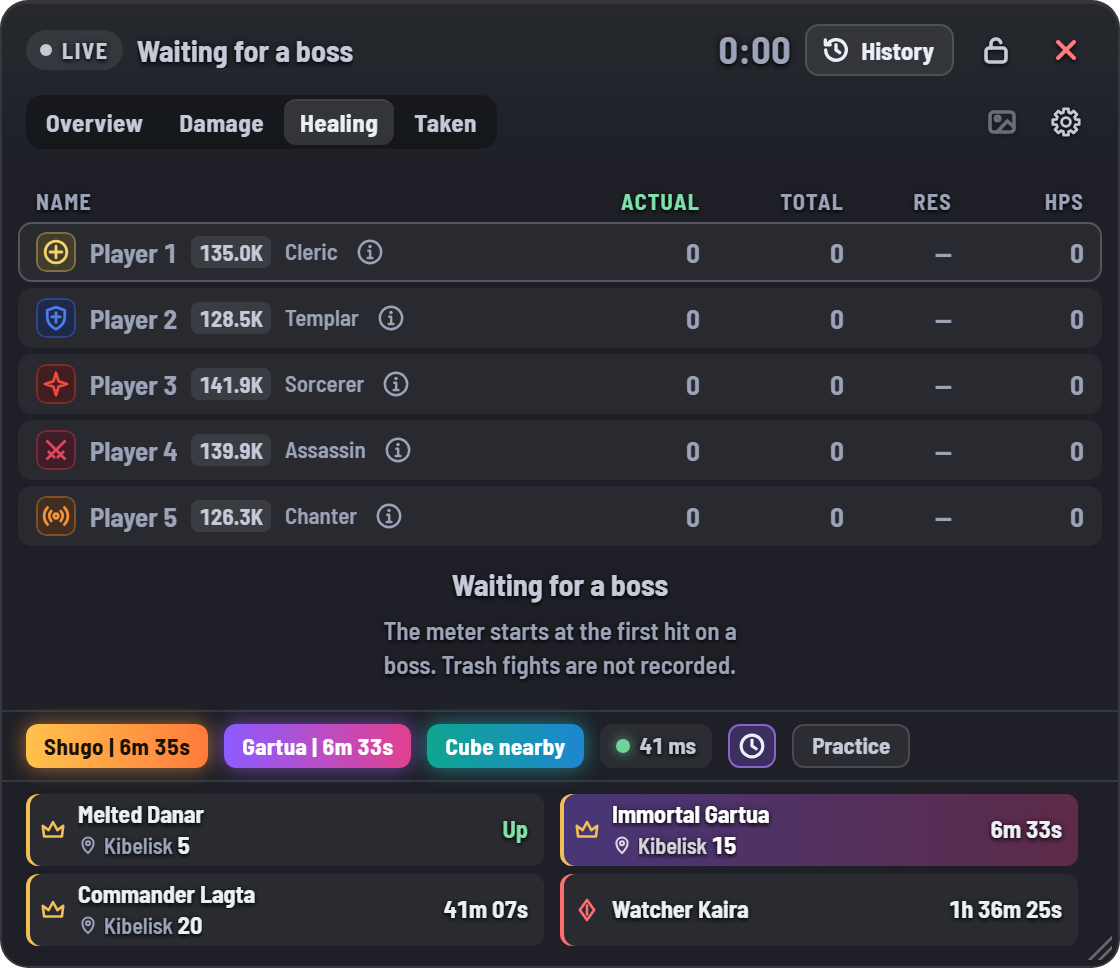Click the 1h 36m 25s respawn timer
Image resolution: width=1120 pixels, height=968 pixels.
[x=1005, y=909]
